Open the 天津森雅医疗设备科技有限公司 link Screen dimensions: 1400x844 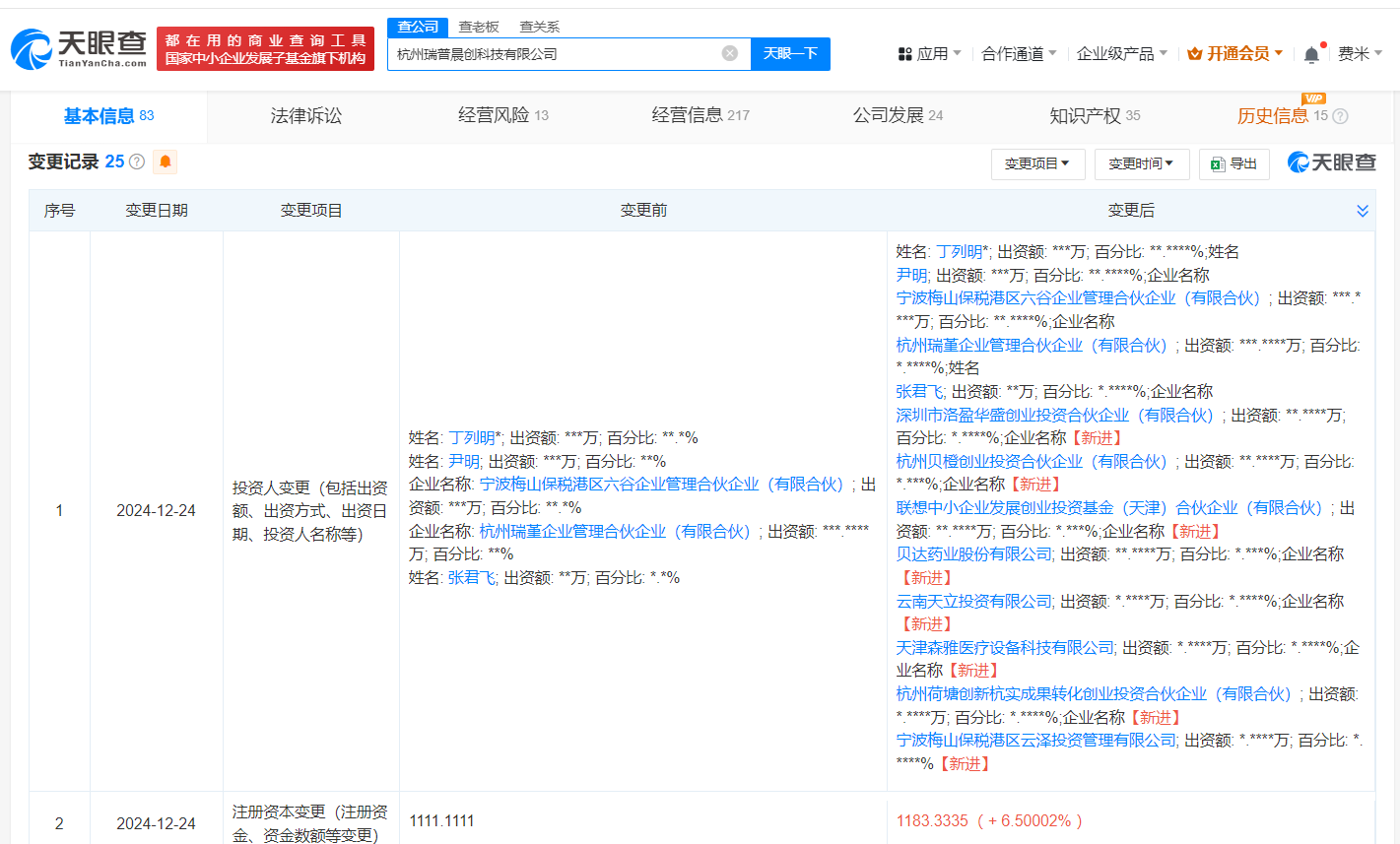[x=1006, y=648]
